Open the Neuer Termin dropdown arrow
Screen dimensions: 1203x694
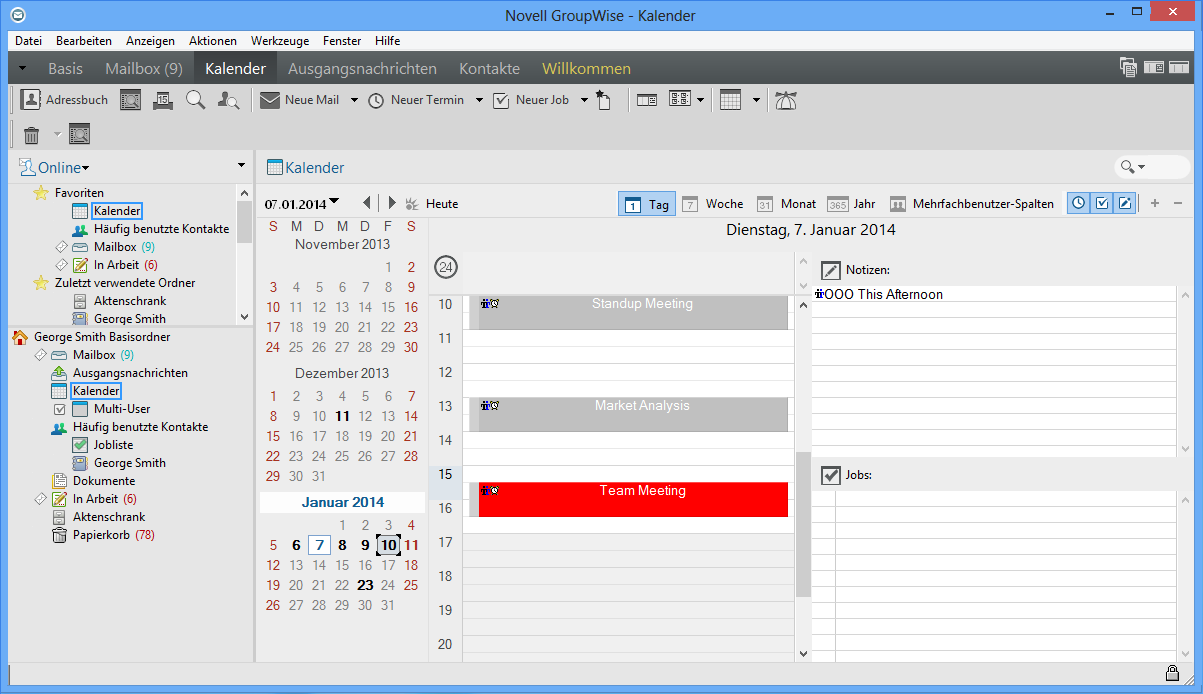[479, 100]
